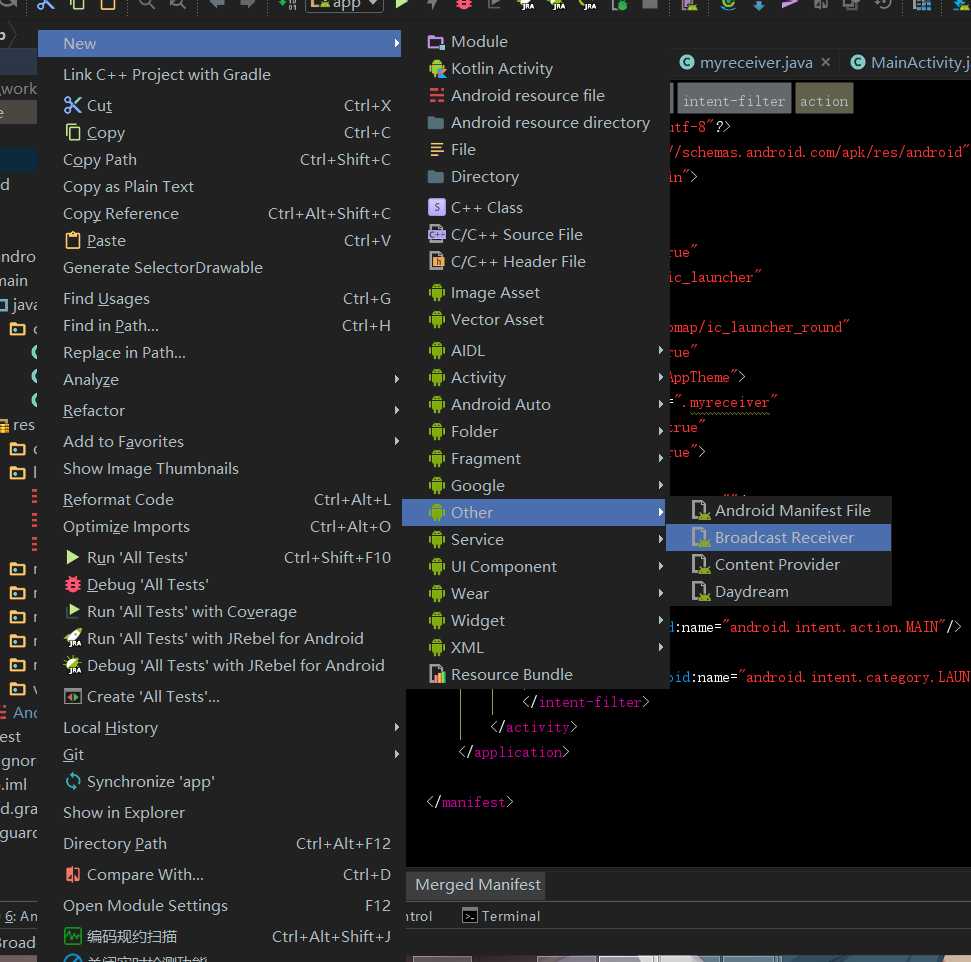Click the Module icon in the New menu
The width and height of the screenshot is (971, 962).
click(436, 42)
